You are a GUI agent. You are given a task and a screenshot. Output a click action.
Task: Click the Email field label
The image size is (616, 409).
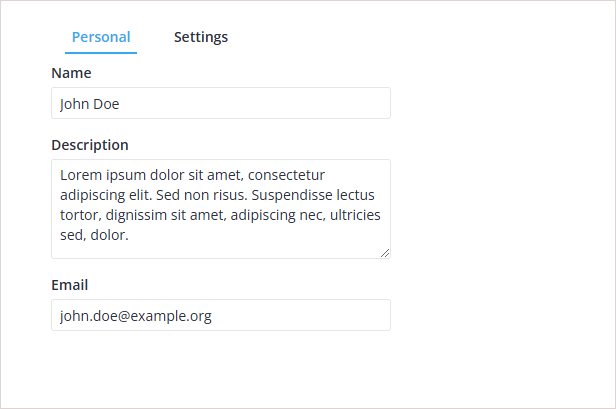[x=70, y=285]
